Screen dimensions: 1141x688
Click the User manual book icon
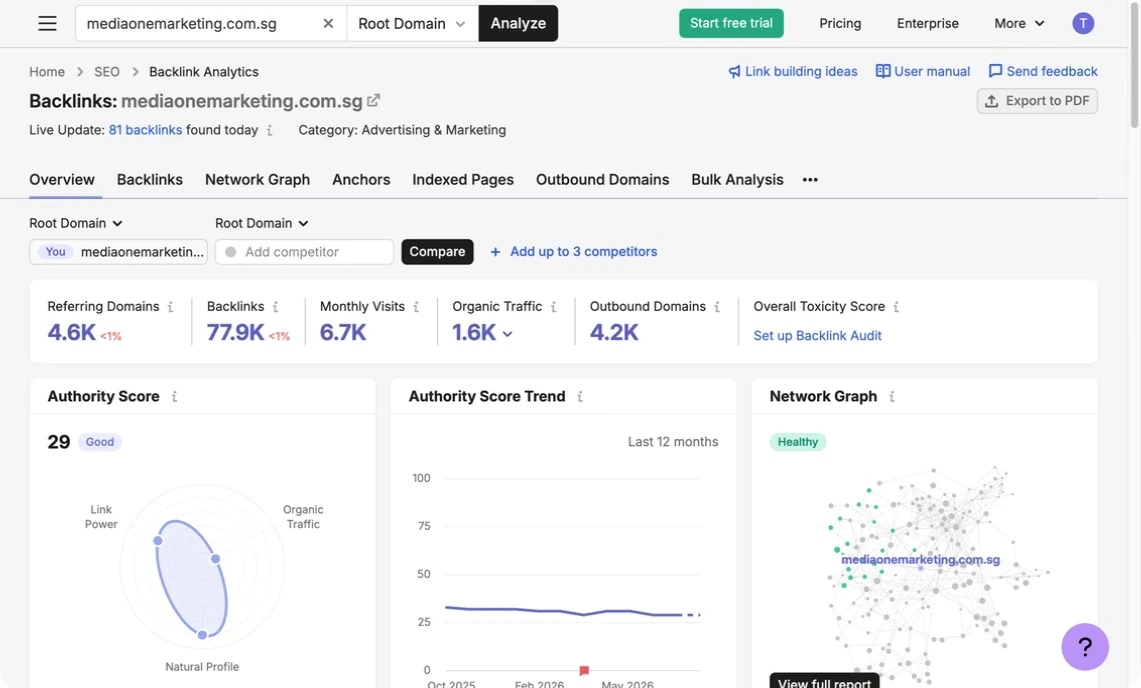pos(883,71)
